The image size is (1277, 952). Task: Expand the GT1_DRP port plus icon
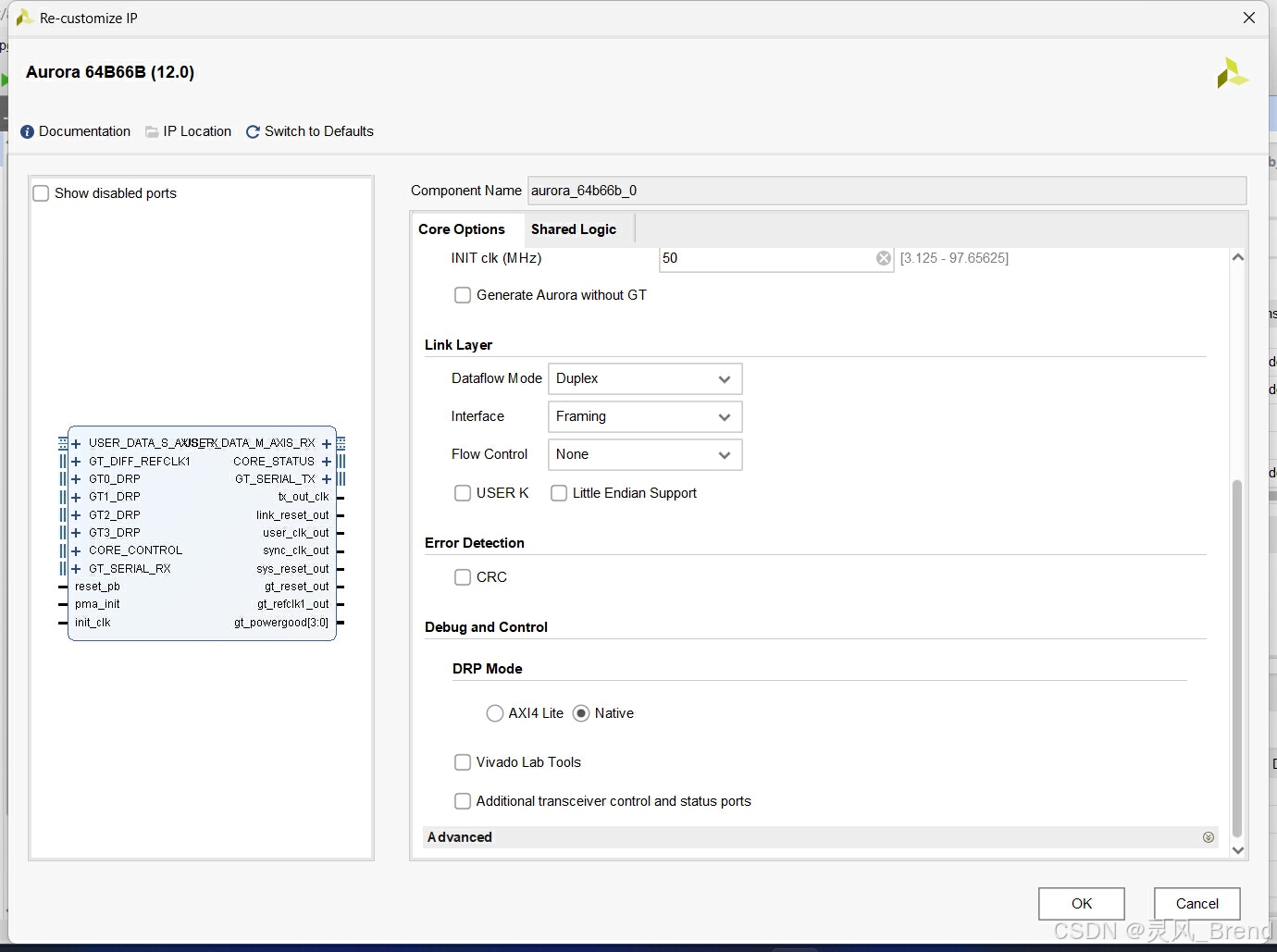tap(76, 497)
